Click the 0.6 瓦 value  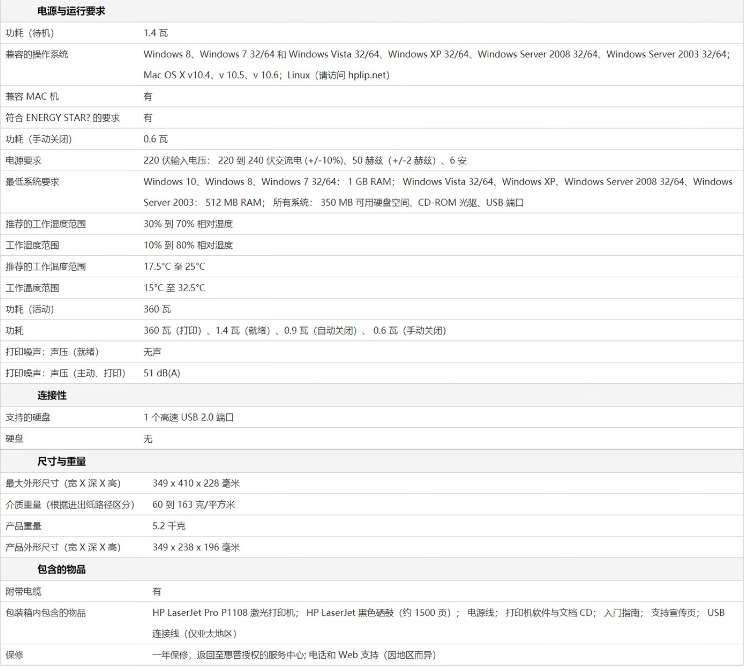(x=156, y=139)
